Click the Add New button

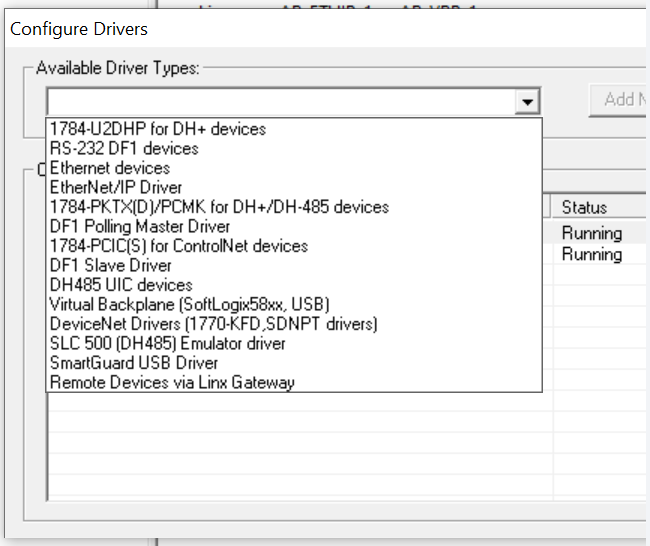619,100
